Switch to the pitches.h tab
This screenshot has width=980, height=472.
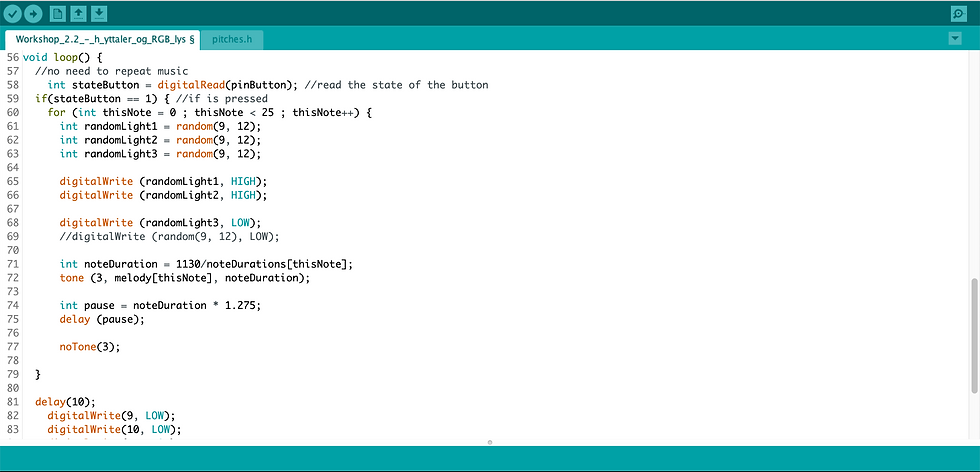232,39
